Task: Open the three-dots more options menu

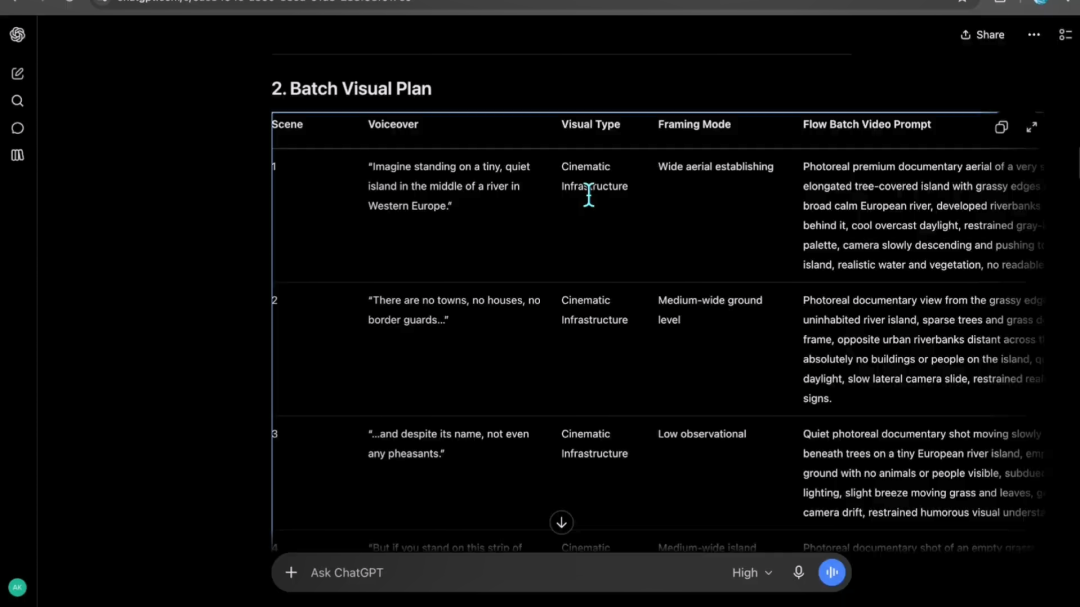Action: [x=1034, y=34]
